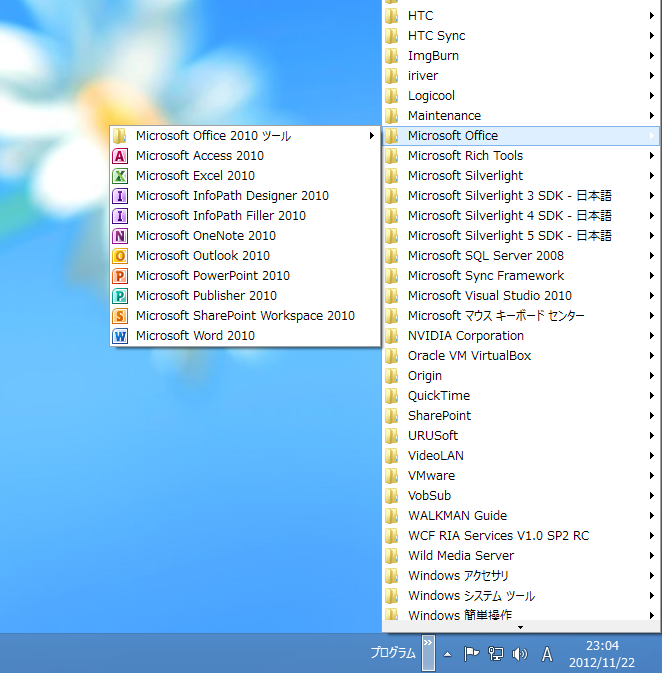Click the QuickTime folder icon
The height and width of the screenshot is (673, 662).
click(x=392, y=396)
